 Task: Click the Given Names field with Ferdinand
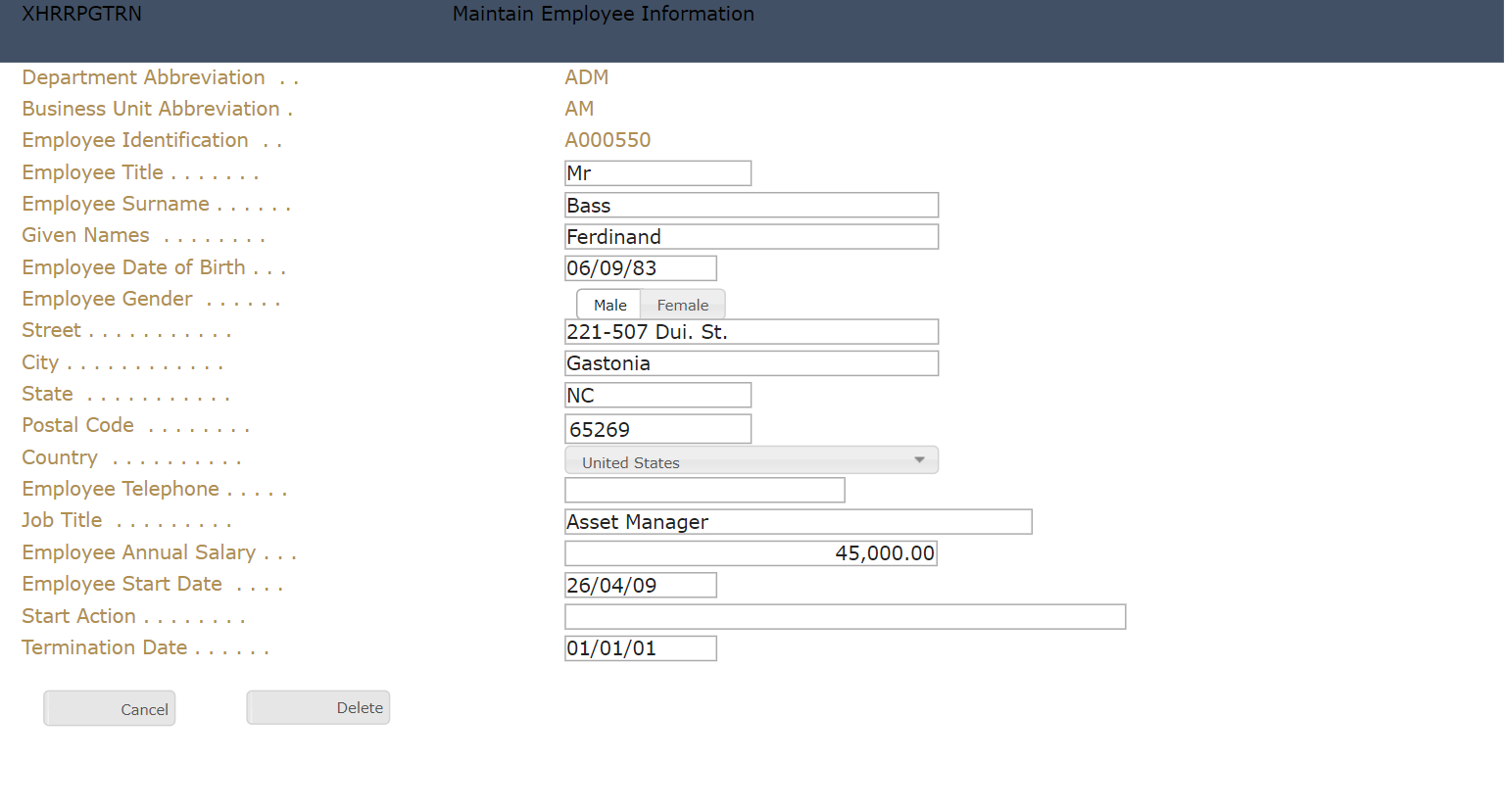click(751, 237)
